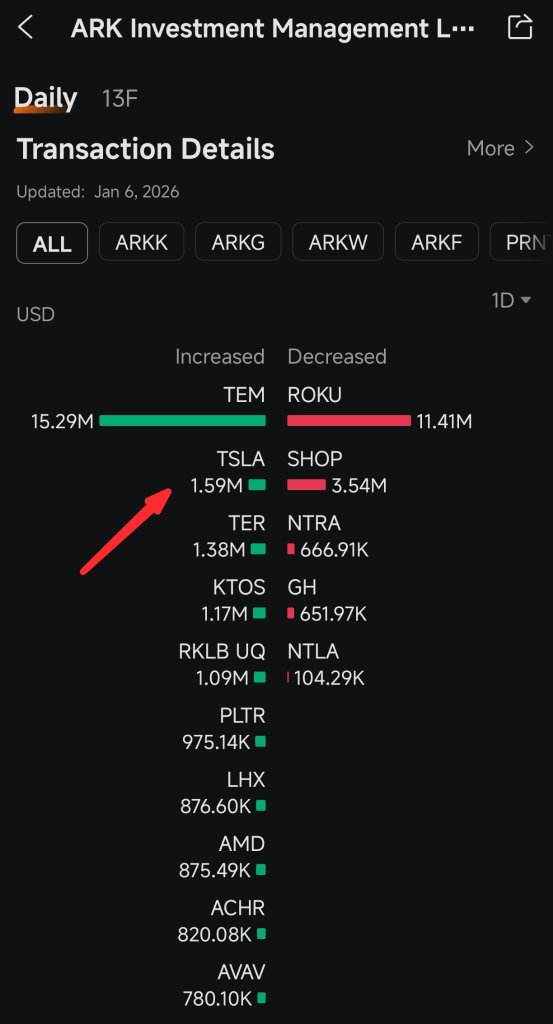Filter by ARKF fund
The image size is (553, 1024).
click(437, 243)
